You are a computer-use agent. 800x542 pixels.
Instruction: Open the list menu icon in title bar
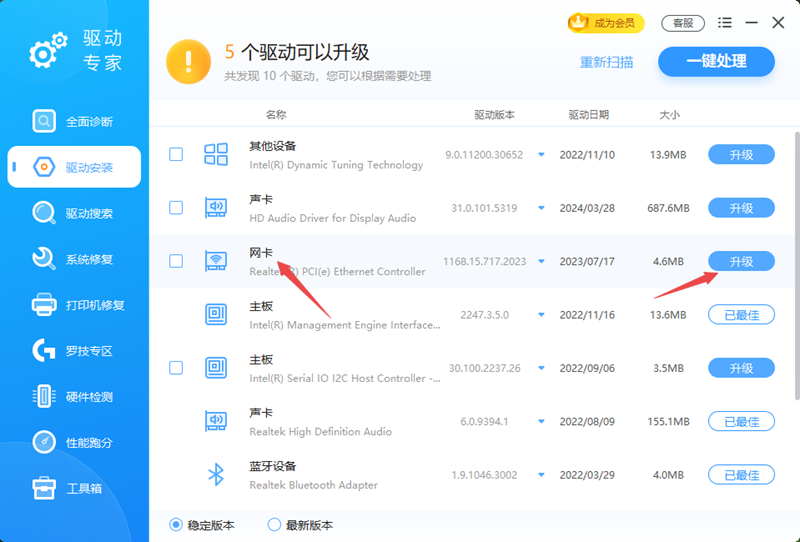tap(724, 22)
